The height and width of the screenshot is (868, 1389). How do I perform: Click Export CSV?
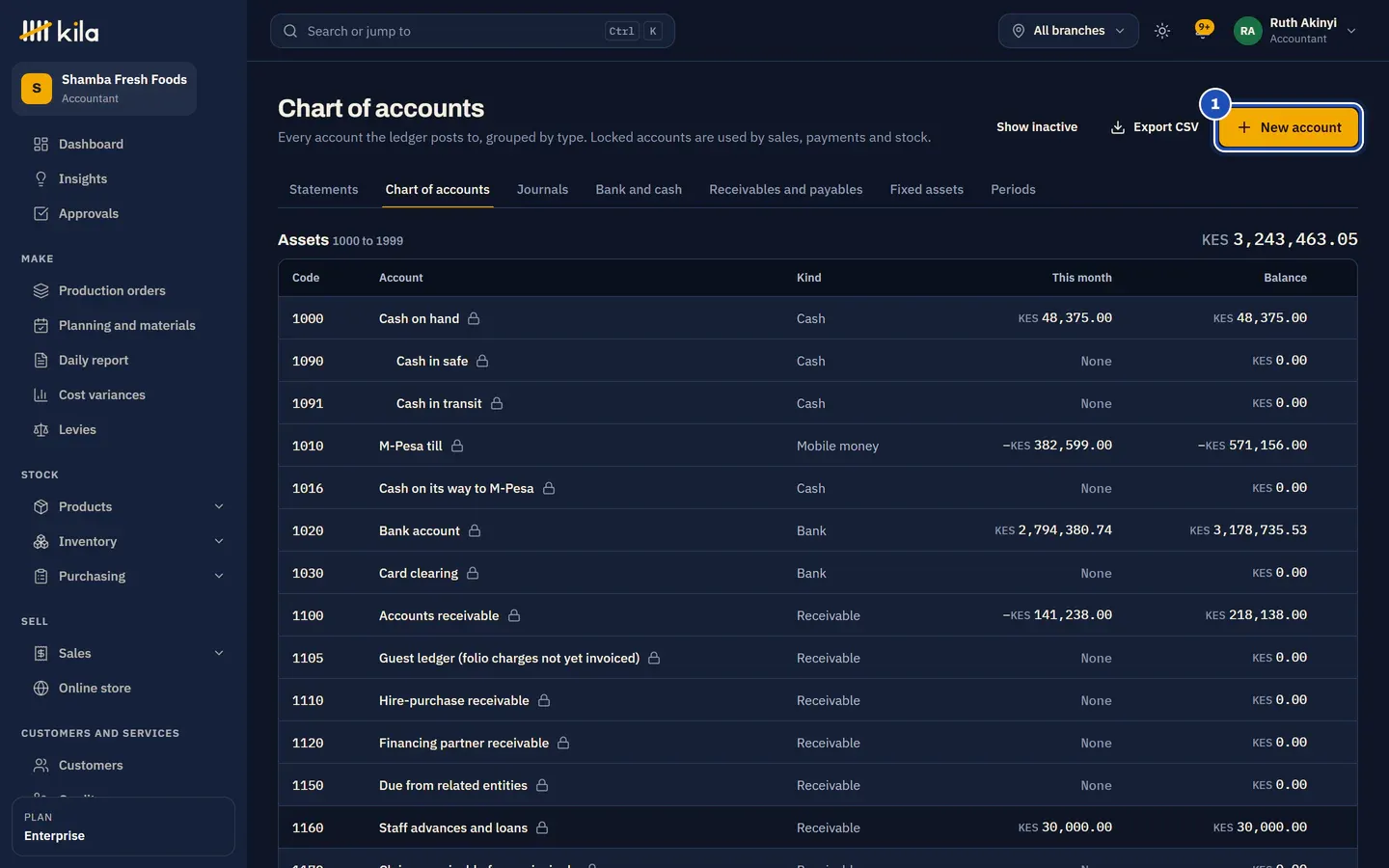[x=1155, y=127]
